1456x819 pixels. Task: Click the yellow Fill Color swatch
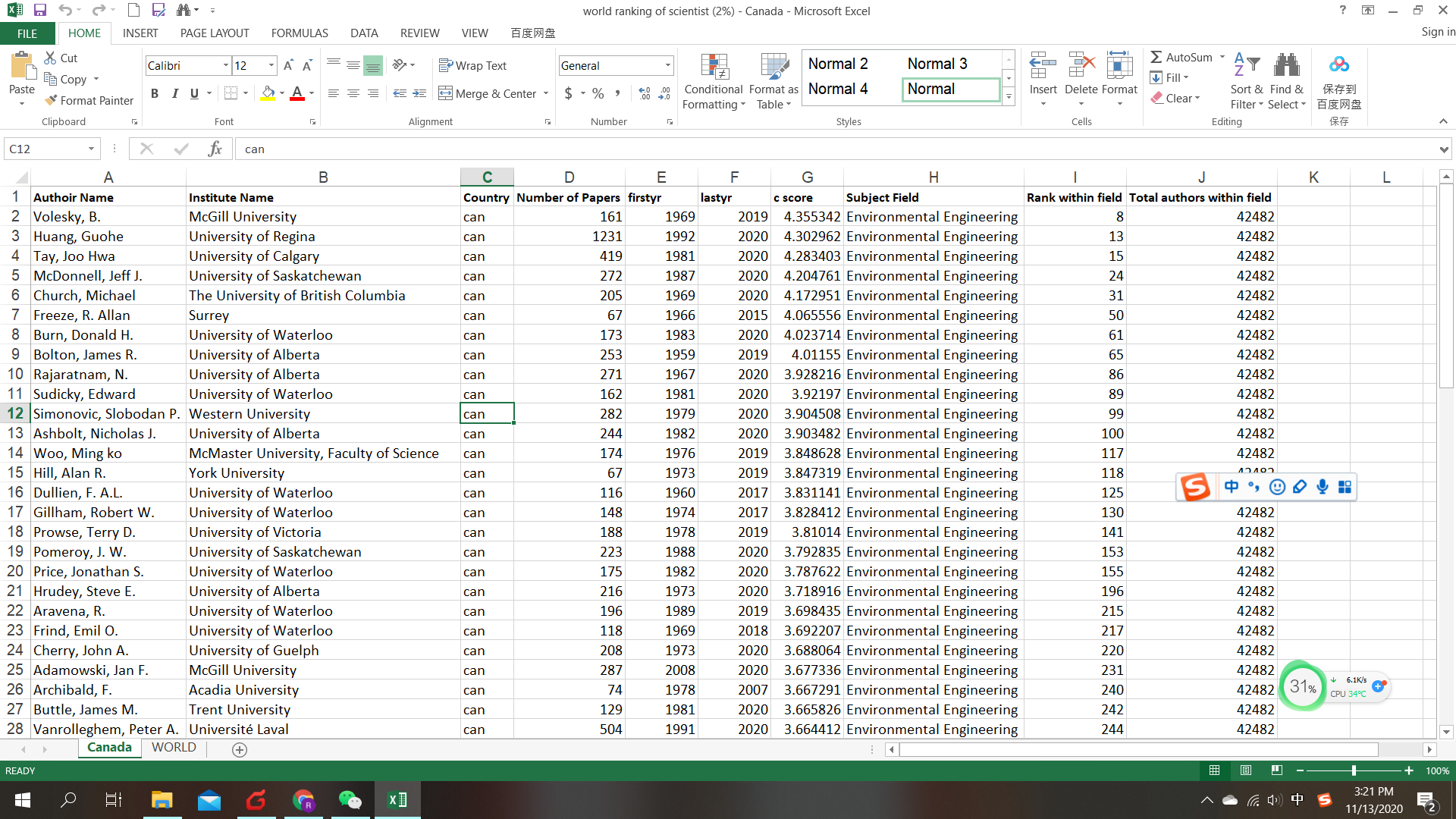coord(268,93)
